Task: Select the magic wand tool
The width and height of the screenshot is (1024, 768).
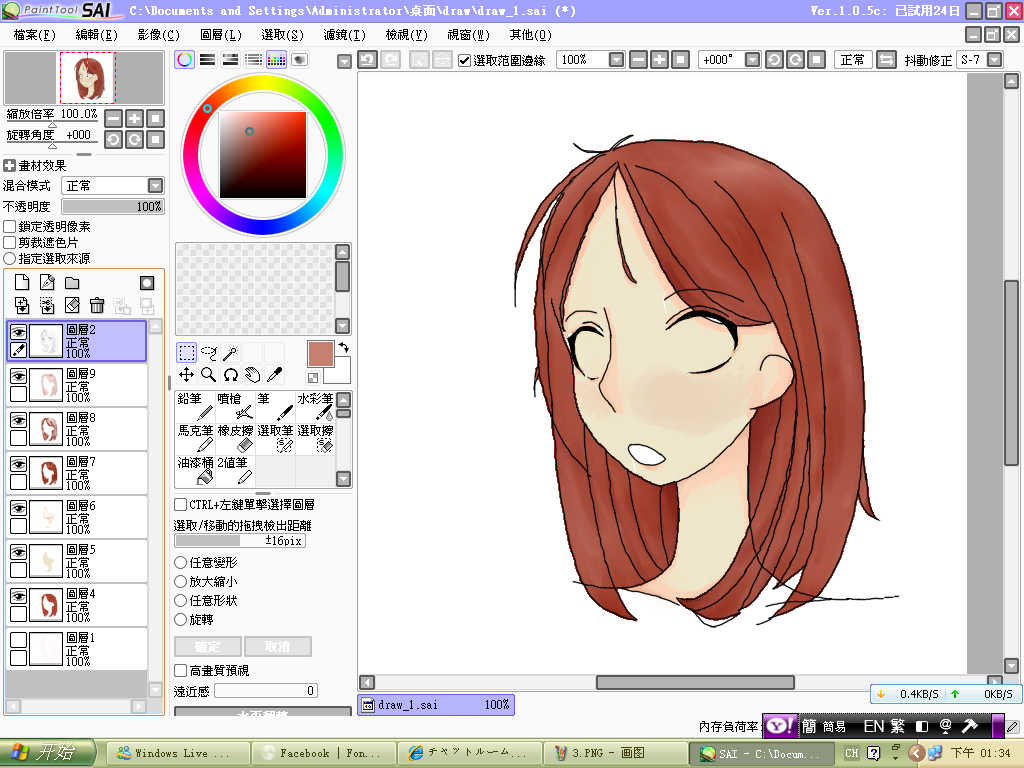Action: [231, 353]
